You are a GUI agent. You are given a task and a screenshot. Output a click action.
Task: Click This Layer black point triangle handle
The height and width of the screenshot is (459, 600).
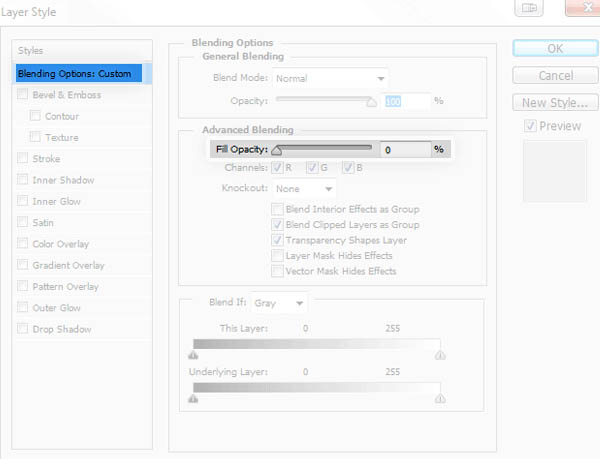[x=193, y=354]
